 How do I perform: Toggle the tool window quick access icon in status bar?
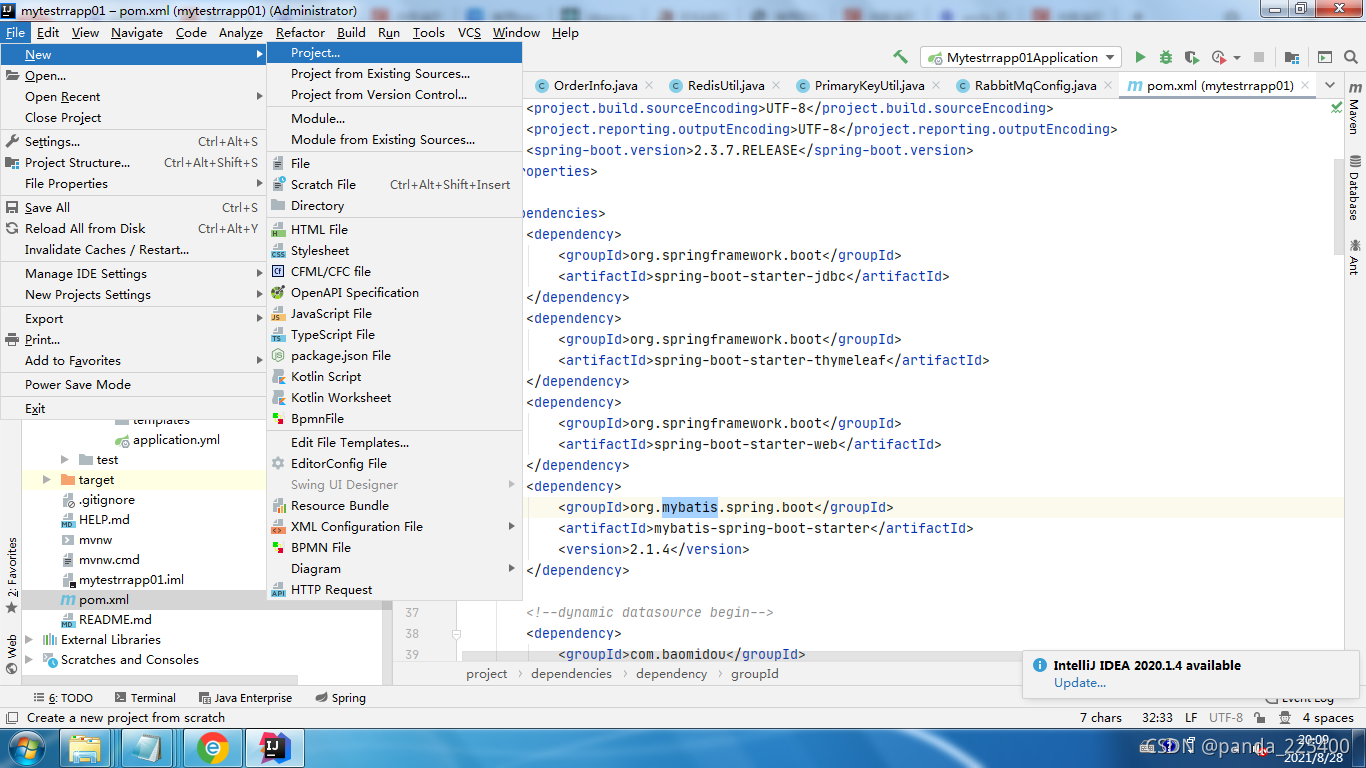click(11, 717)
